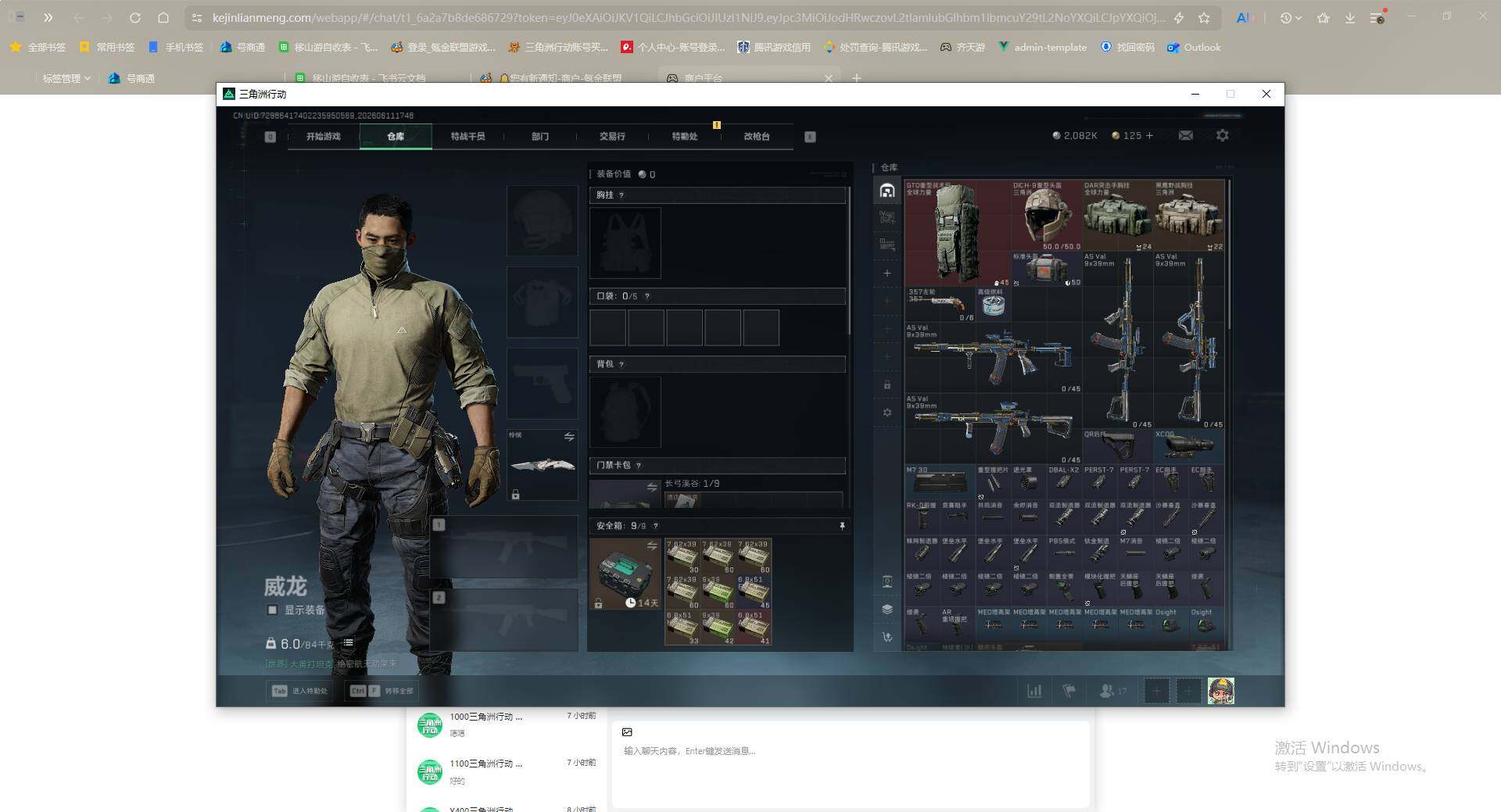Open the Outlook bookmark
Image resolution: width=1501 pixels, height=812 pixels.
point(1194,47)
